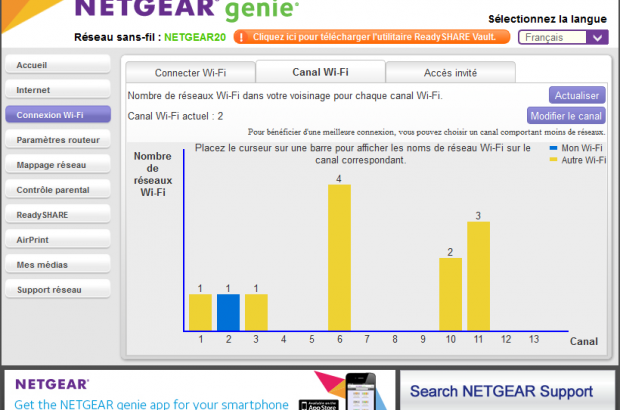This screenshot has width=620, height=410.
Task: Click the App Store badge
Action: click(x=321, y=403)
